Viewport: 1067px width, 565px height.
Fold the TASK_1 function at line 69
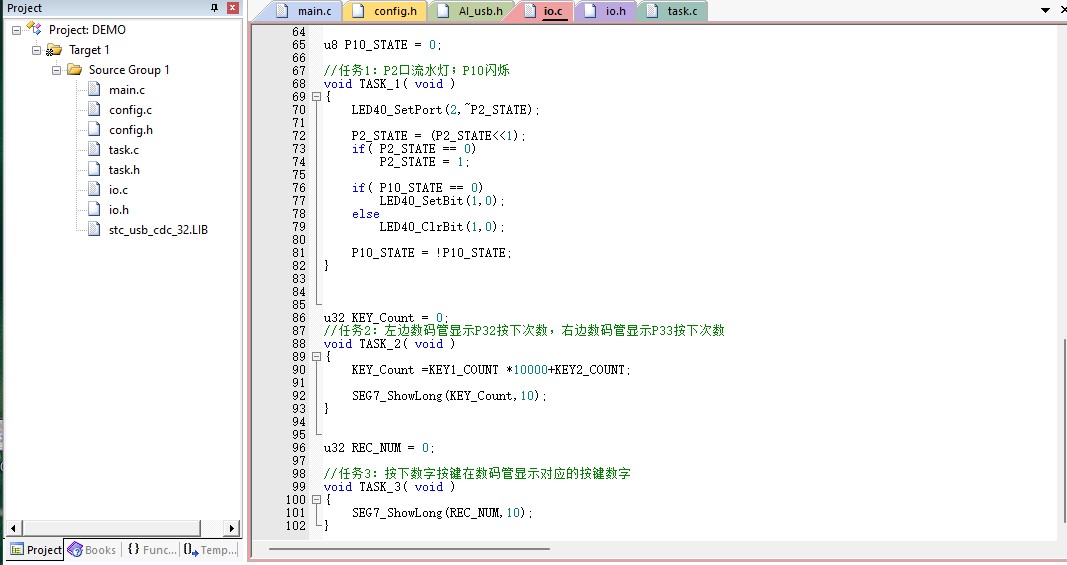click(x=316, y=97)
